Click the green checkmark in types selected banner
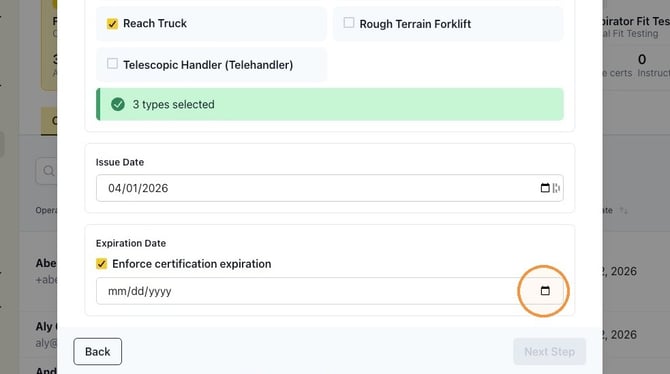Screen dimensions: 670x374 (x=118, y=104)
